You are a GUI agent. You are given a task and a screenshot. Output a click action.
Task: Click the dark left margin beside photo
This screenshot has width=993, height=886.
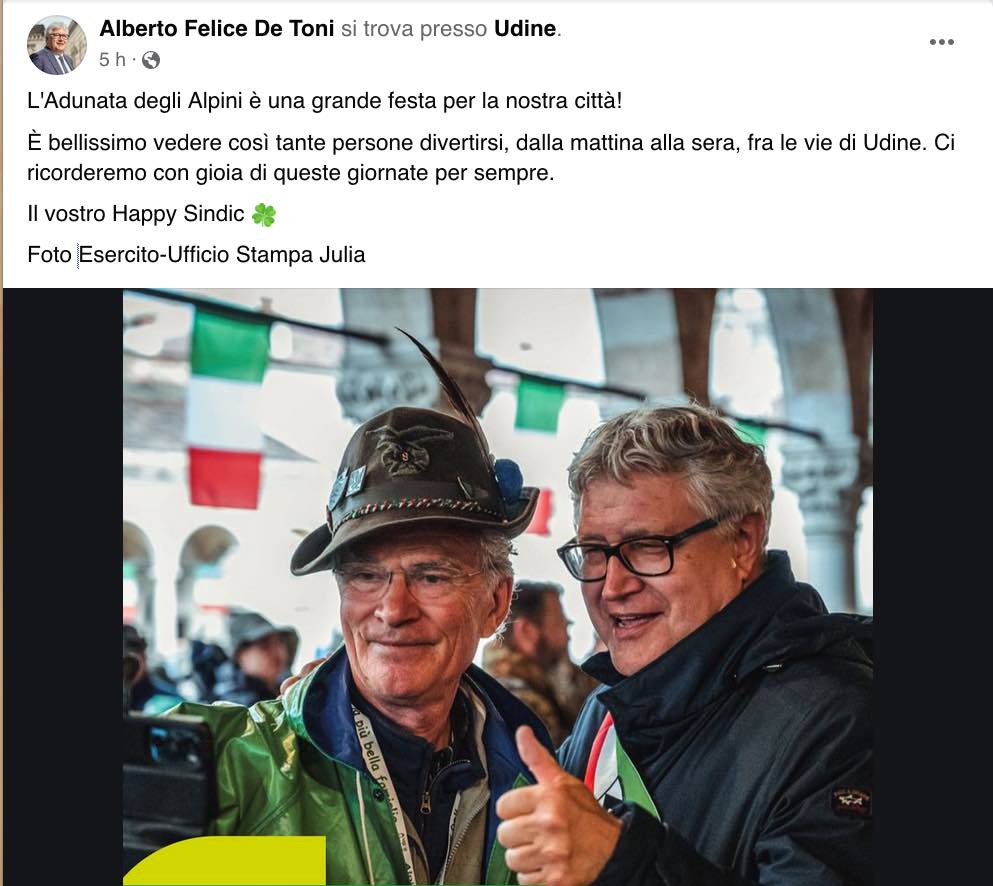(63, 586)
